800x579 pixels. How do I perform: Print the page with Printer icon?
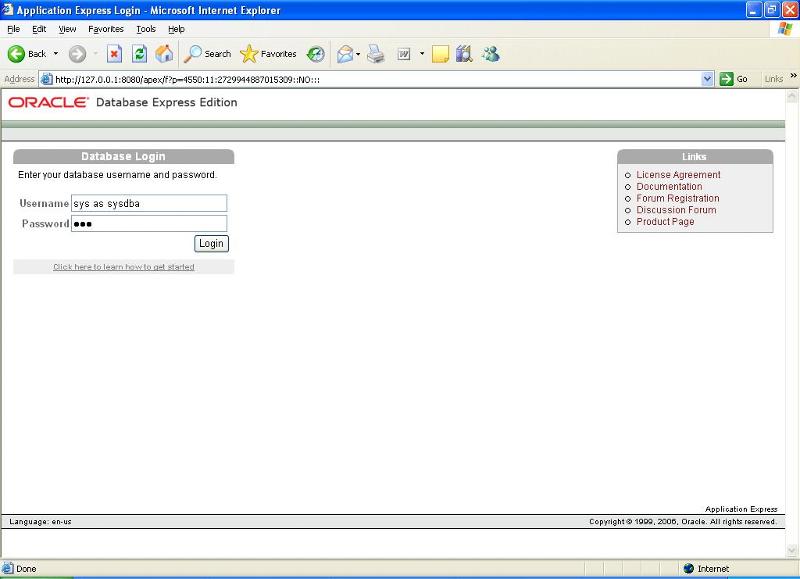point(376,54)
